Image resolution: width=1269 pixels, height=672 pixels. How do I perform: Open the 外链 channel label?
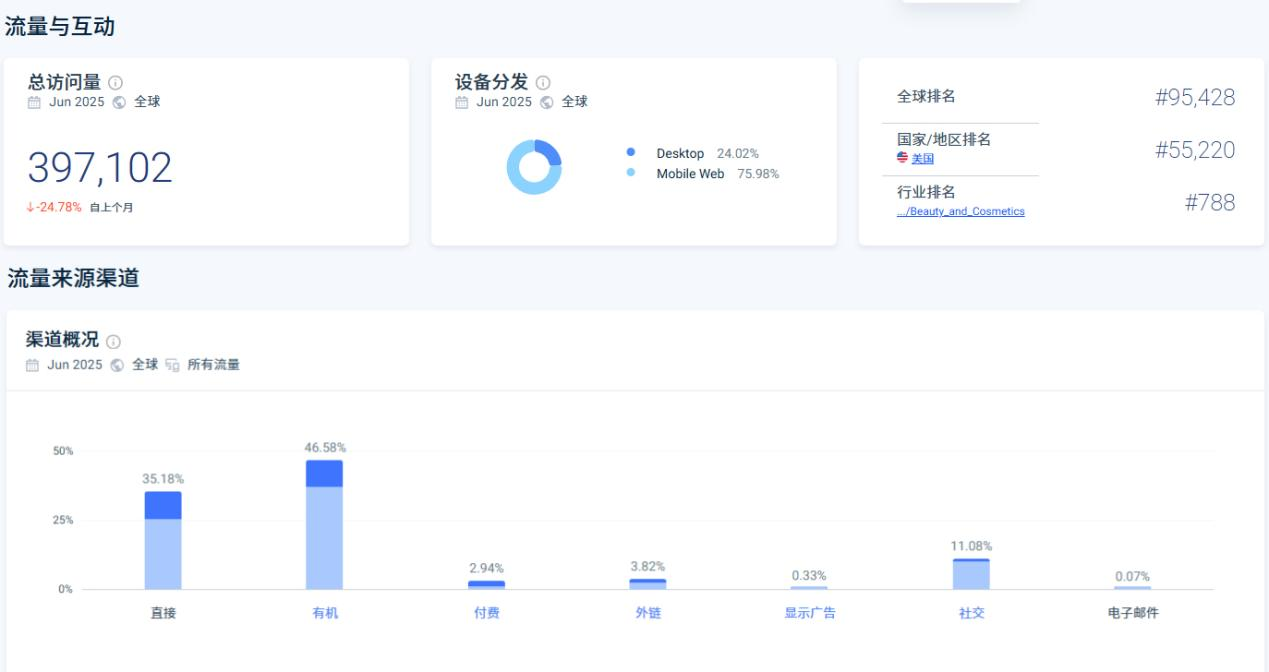click(x=648, y=613)
